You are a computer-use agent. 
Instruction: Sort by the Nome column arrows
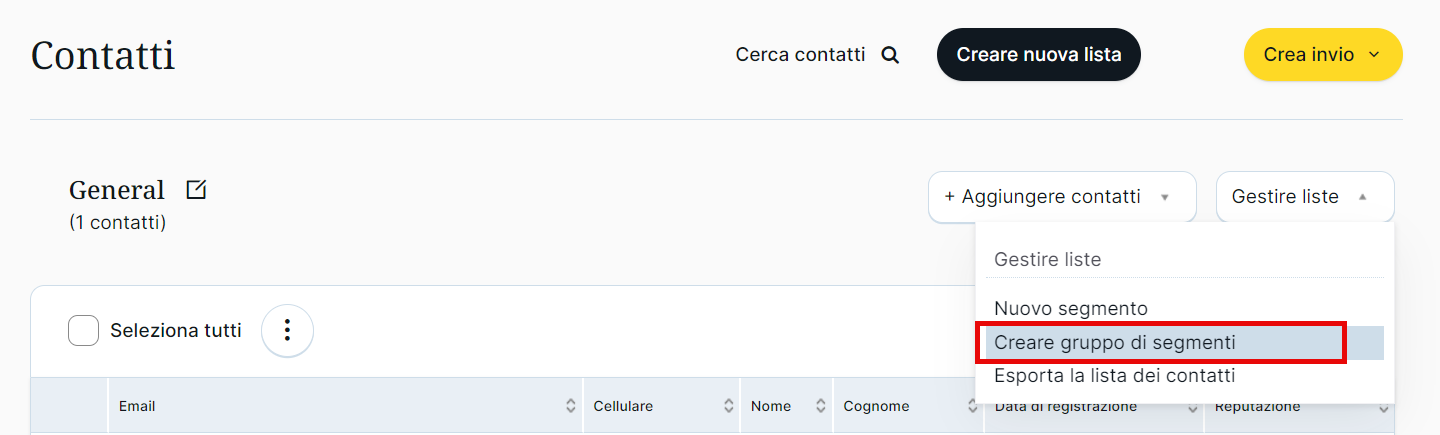tap(821, 406)
